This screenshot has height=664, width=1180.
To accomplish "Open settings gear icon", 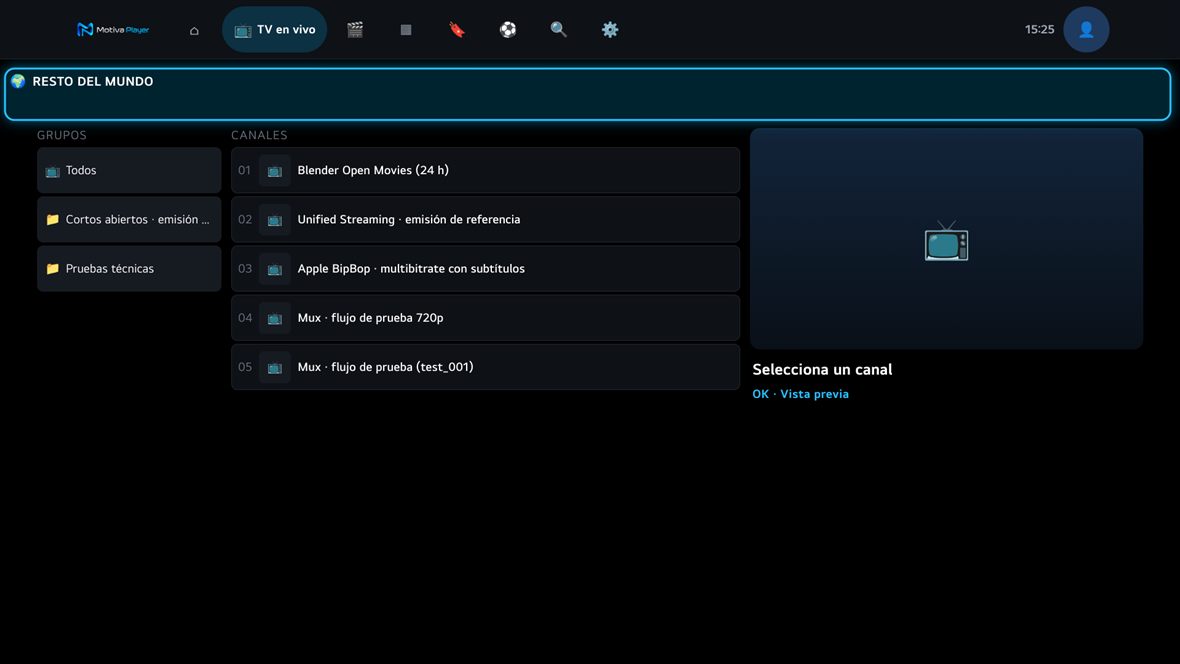I will click(x=610, y=29).
